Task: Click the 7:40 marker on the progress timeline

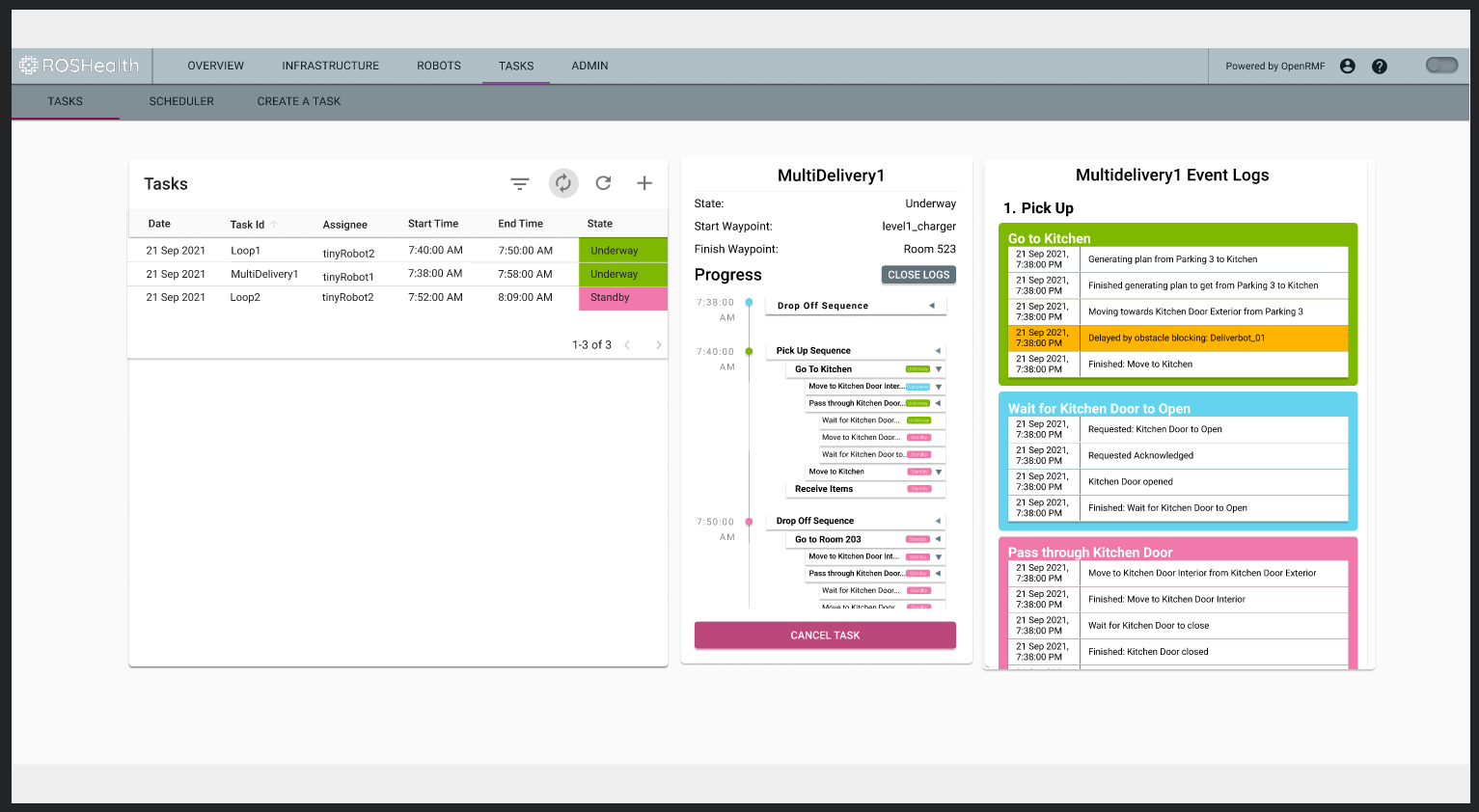Action: [750, 352]
